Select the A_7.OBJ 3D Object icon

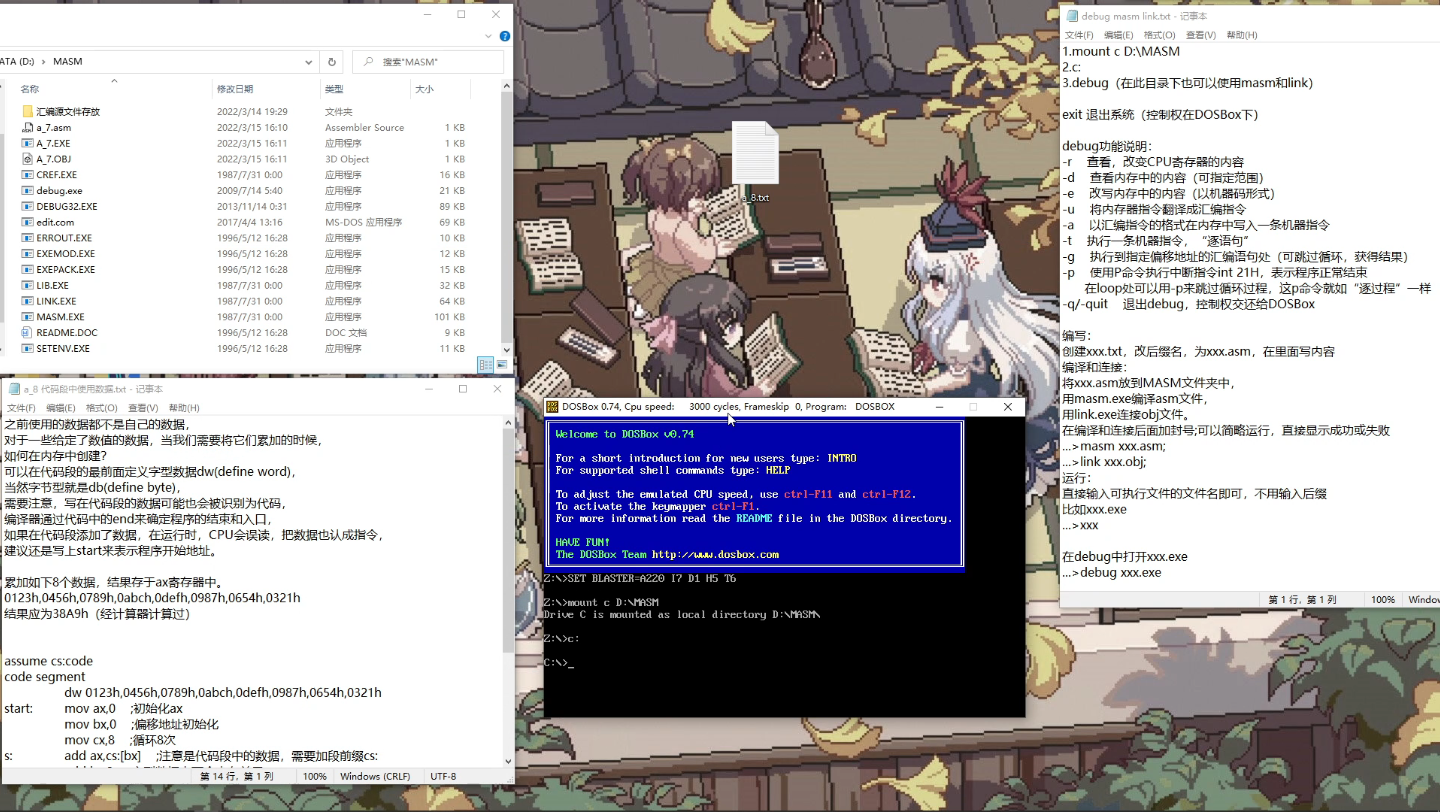click(x=28, y=159)
